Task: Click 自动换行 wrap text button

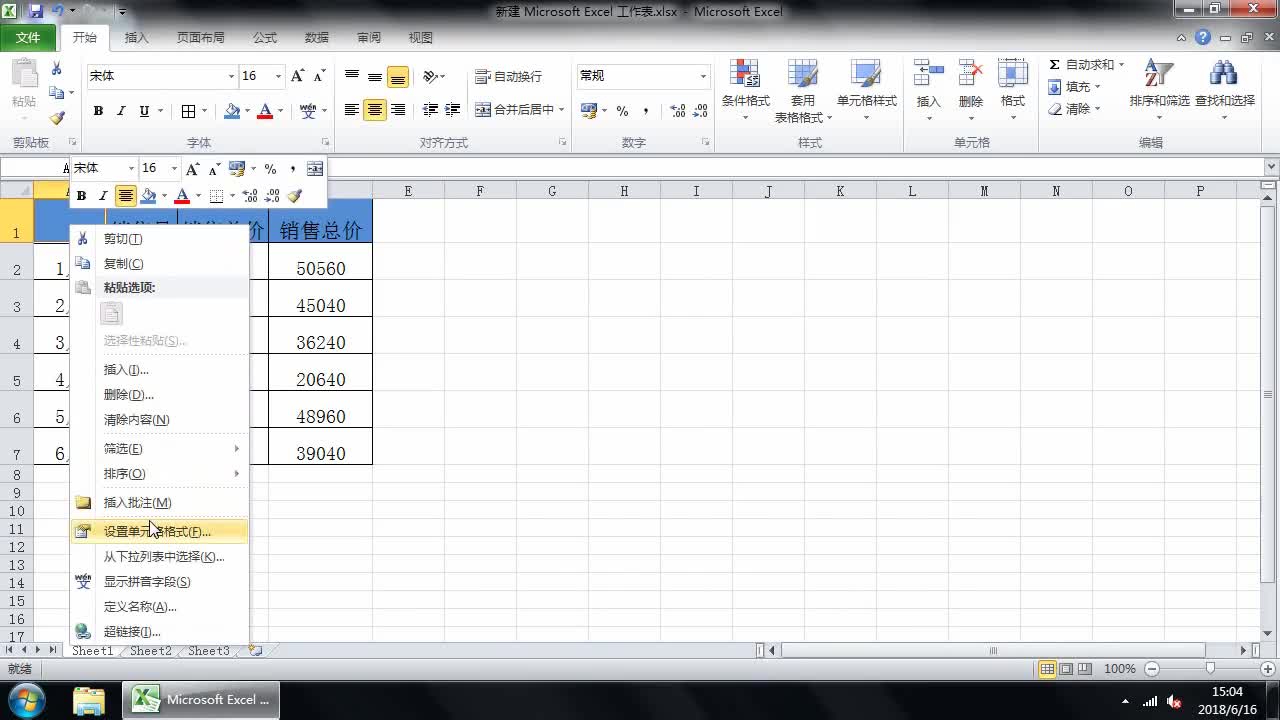Action: click(508, 76)
